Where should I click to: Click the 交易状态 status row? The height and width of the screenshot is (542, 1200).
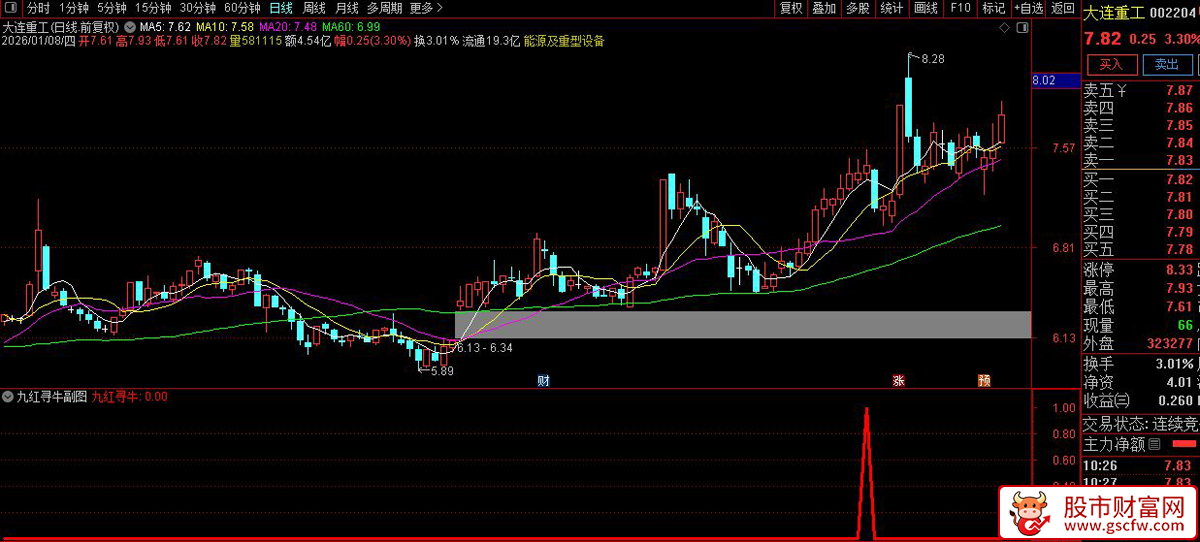(x=1140, y=423)
